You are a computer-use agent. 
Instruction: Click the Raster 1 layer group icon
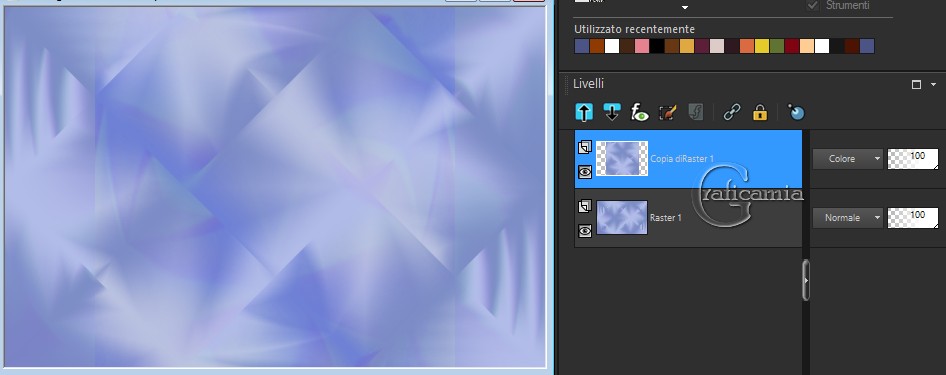coord(584,206)
